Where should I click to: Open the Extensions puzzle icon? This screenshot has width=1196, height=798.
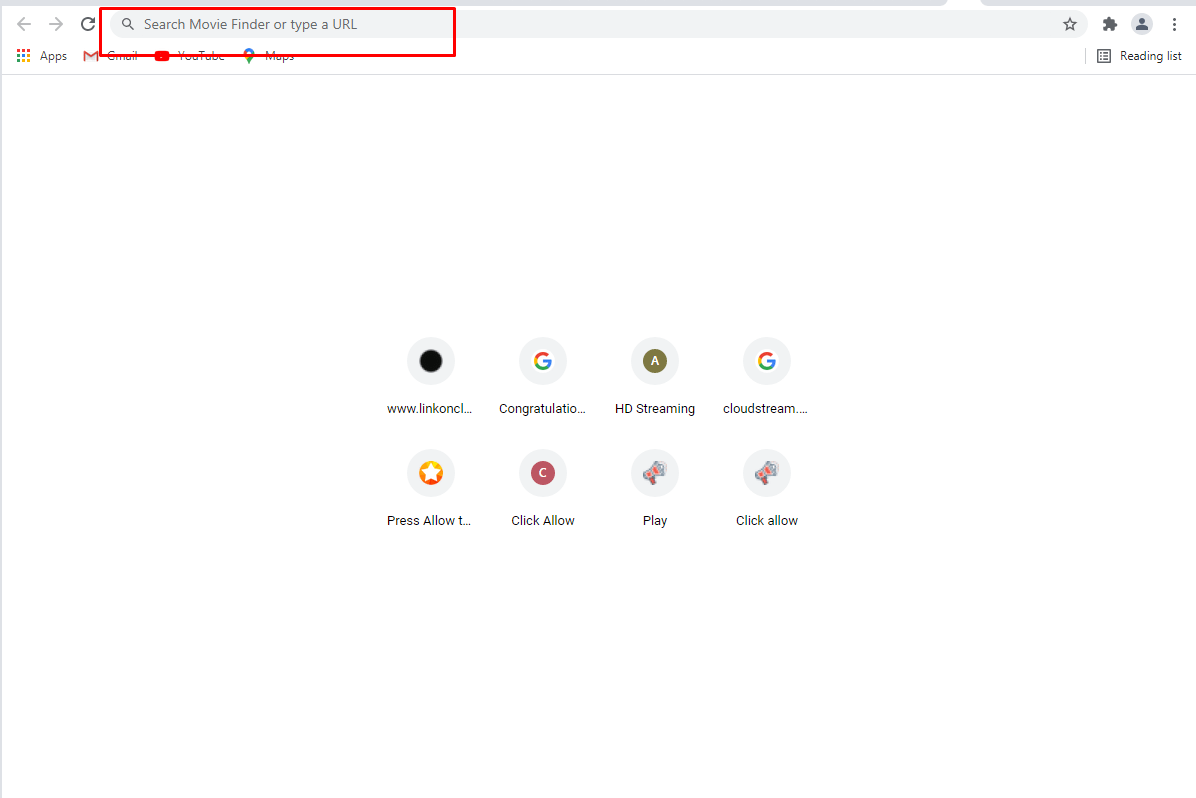1109,23
